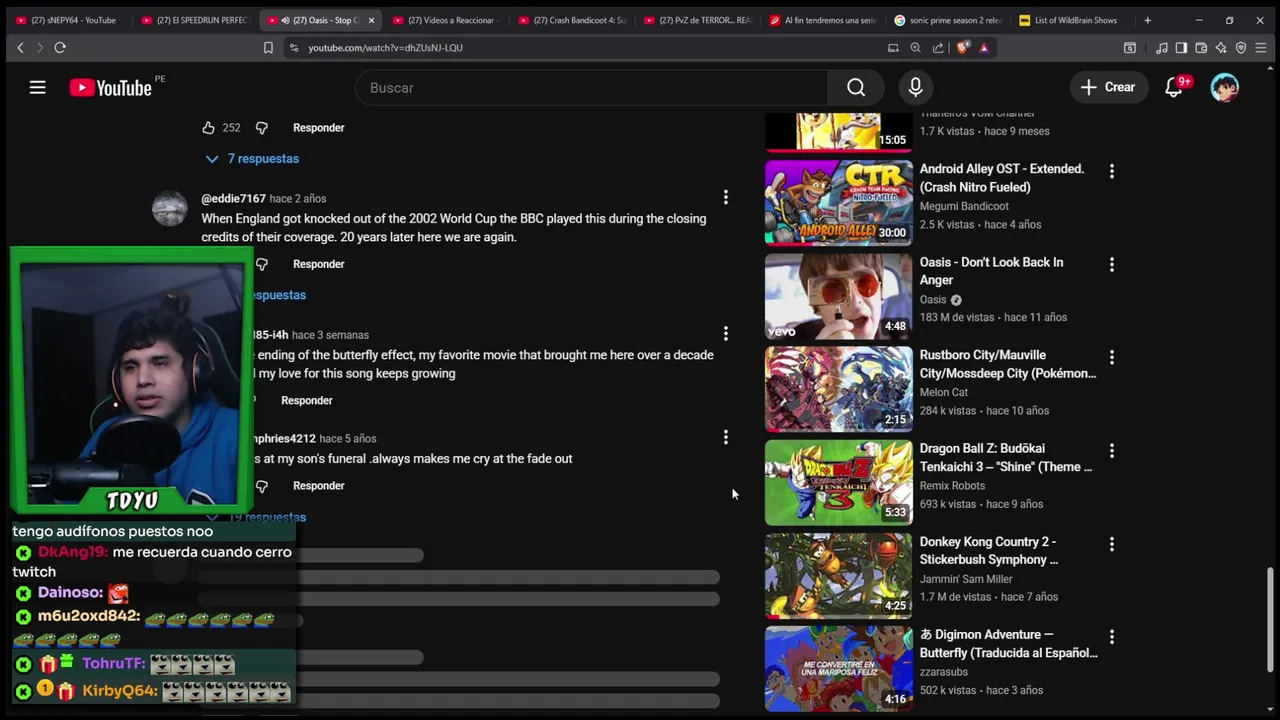Reload the current page
The width and height of the screenshot is (1280, 720).
[x=60, y=47]
